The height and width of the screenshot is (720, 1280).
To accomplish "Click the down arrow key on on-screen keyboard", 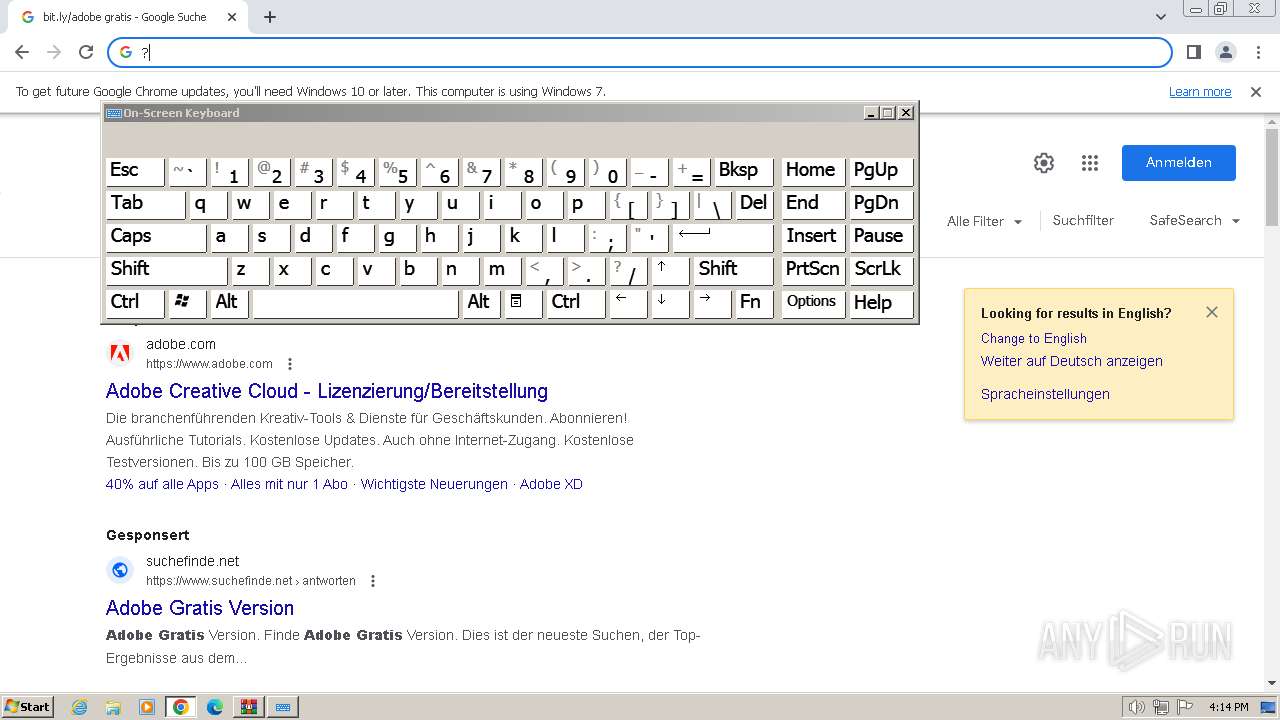I will 670,303.
